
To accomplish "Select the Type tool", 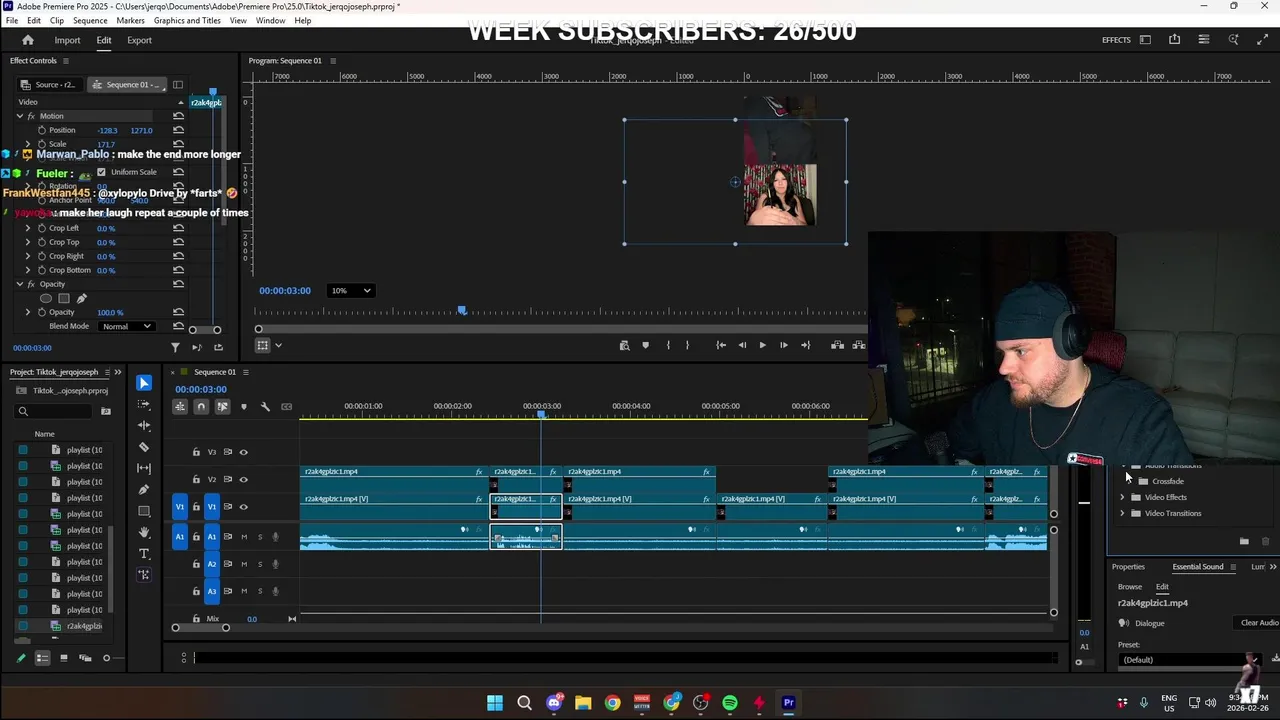I will click(x=144, y=553).
